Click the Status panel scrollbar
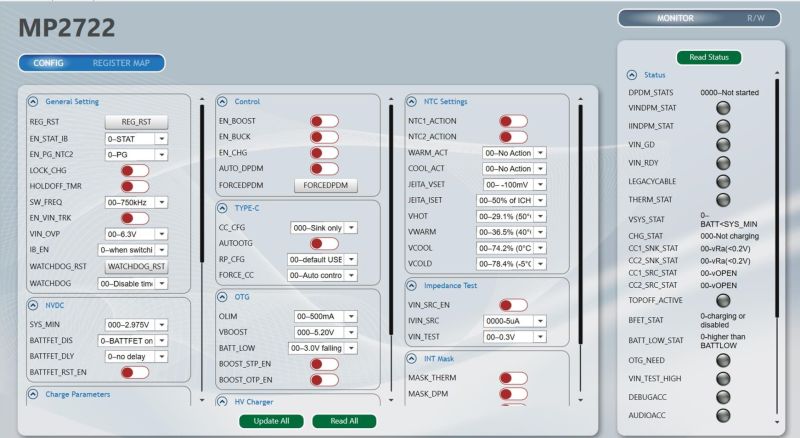The width and height of the screenshot is (800, 438). (777, 198)
